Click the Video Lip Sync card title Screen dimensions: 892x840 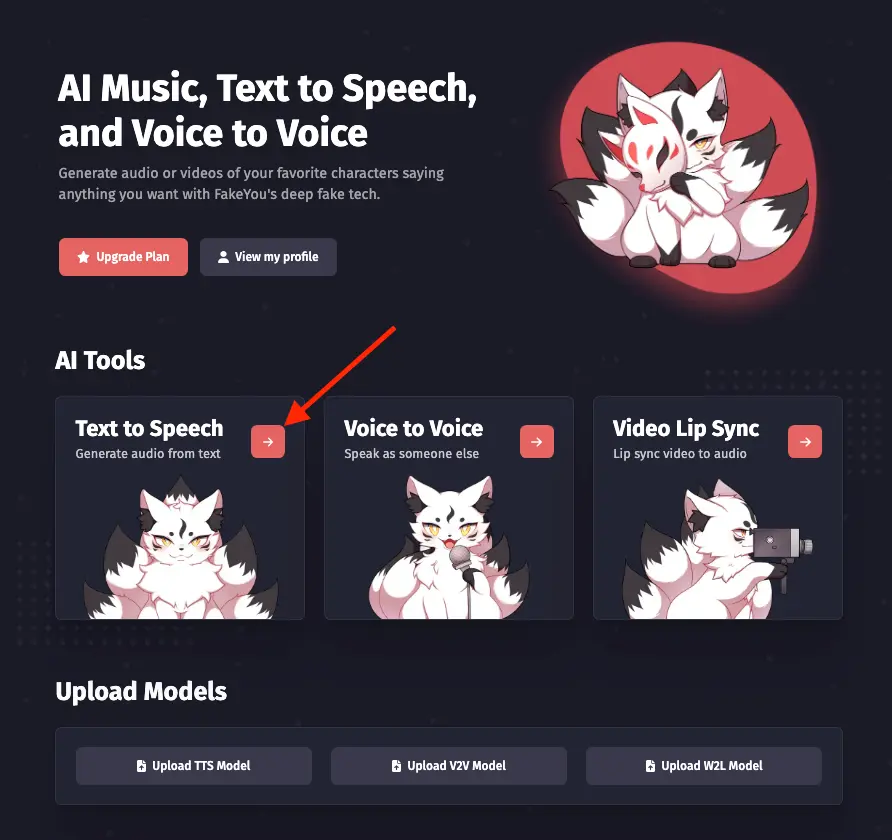click(686, 429)
